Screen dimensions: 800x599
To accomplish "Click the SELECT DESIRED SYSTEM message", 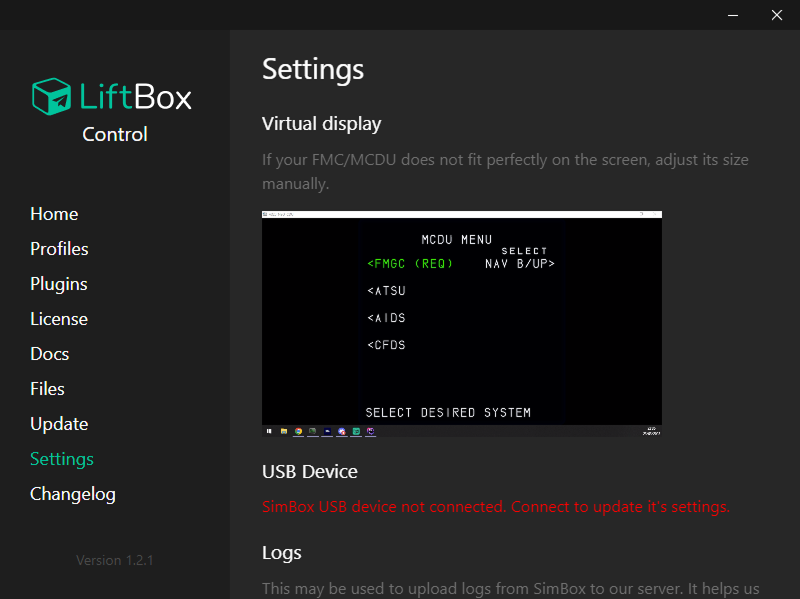I will [x=448, y=412].
